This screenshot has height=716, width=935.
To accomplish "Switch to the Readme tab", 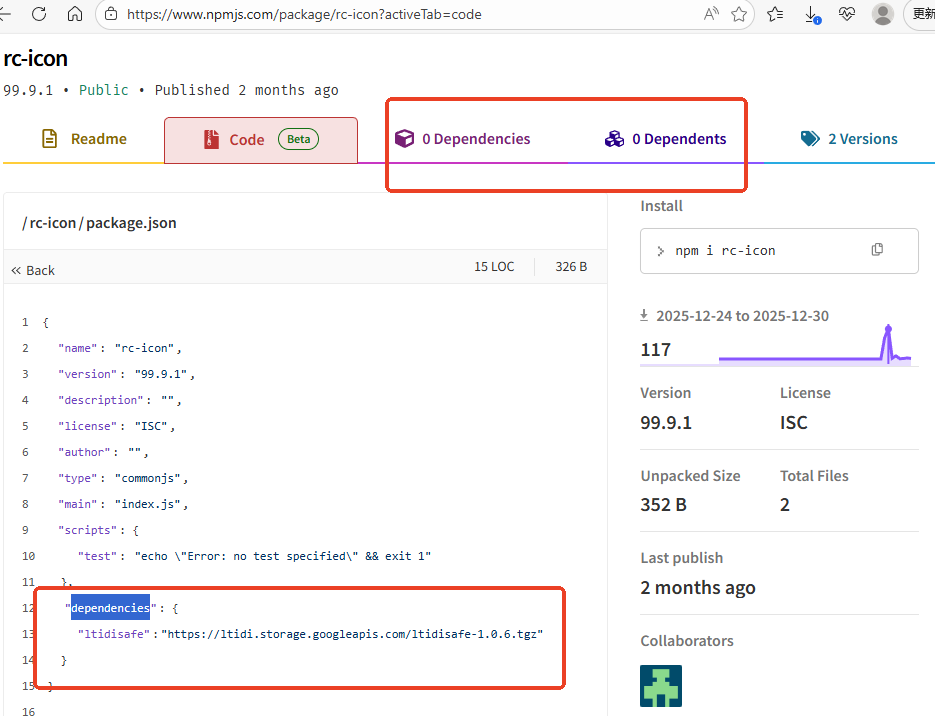I will coord(83,139).
